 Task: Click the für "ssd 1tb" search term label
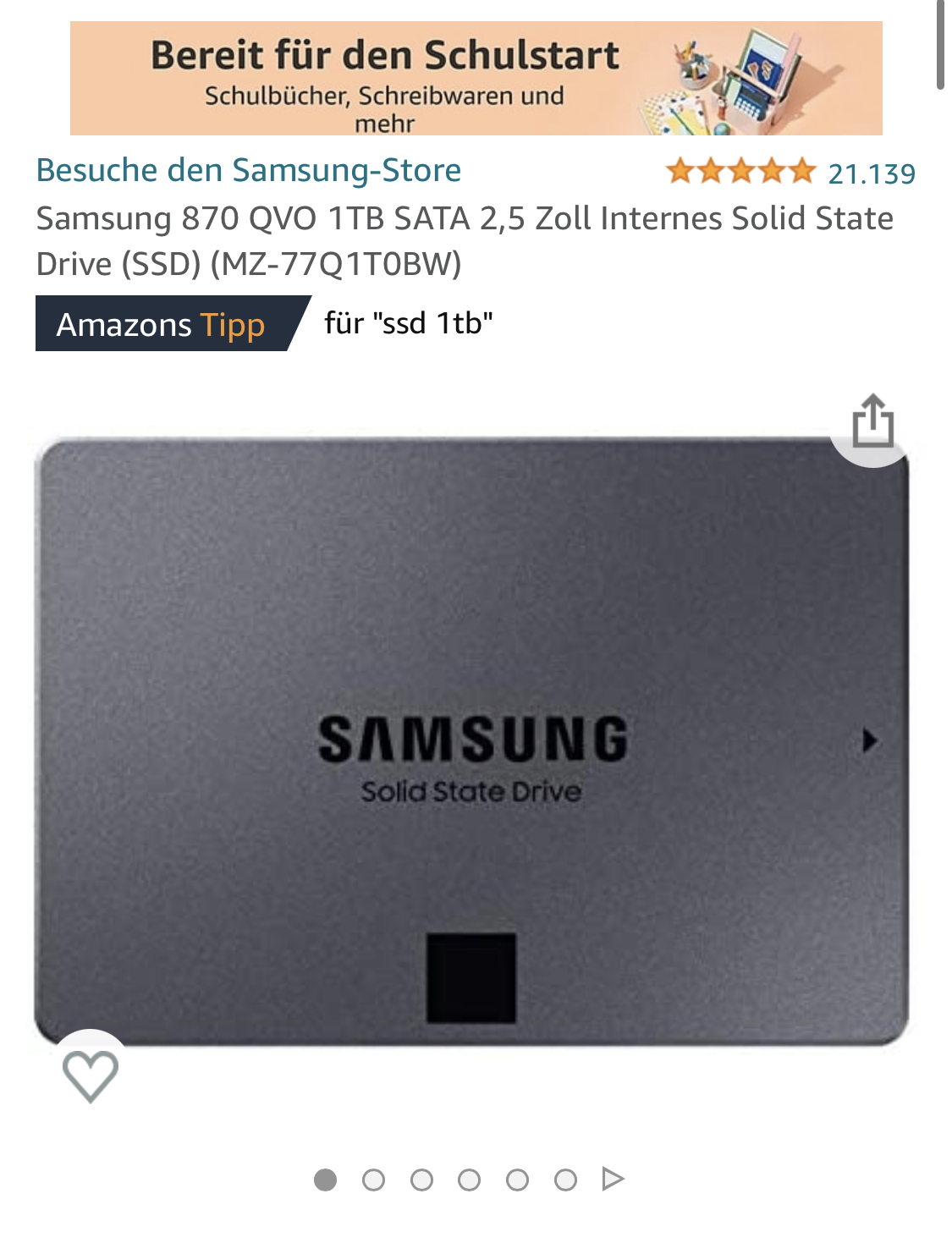pos(409,322)
